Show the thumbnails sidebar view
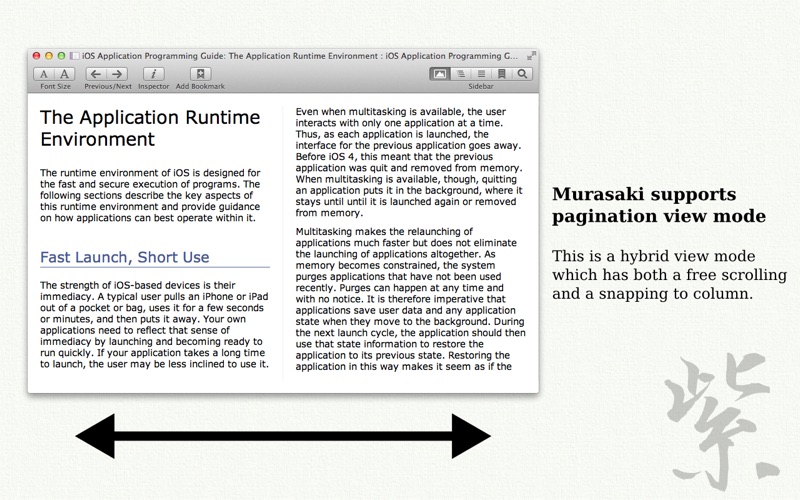 tap(440, 74)
